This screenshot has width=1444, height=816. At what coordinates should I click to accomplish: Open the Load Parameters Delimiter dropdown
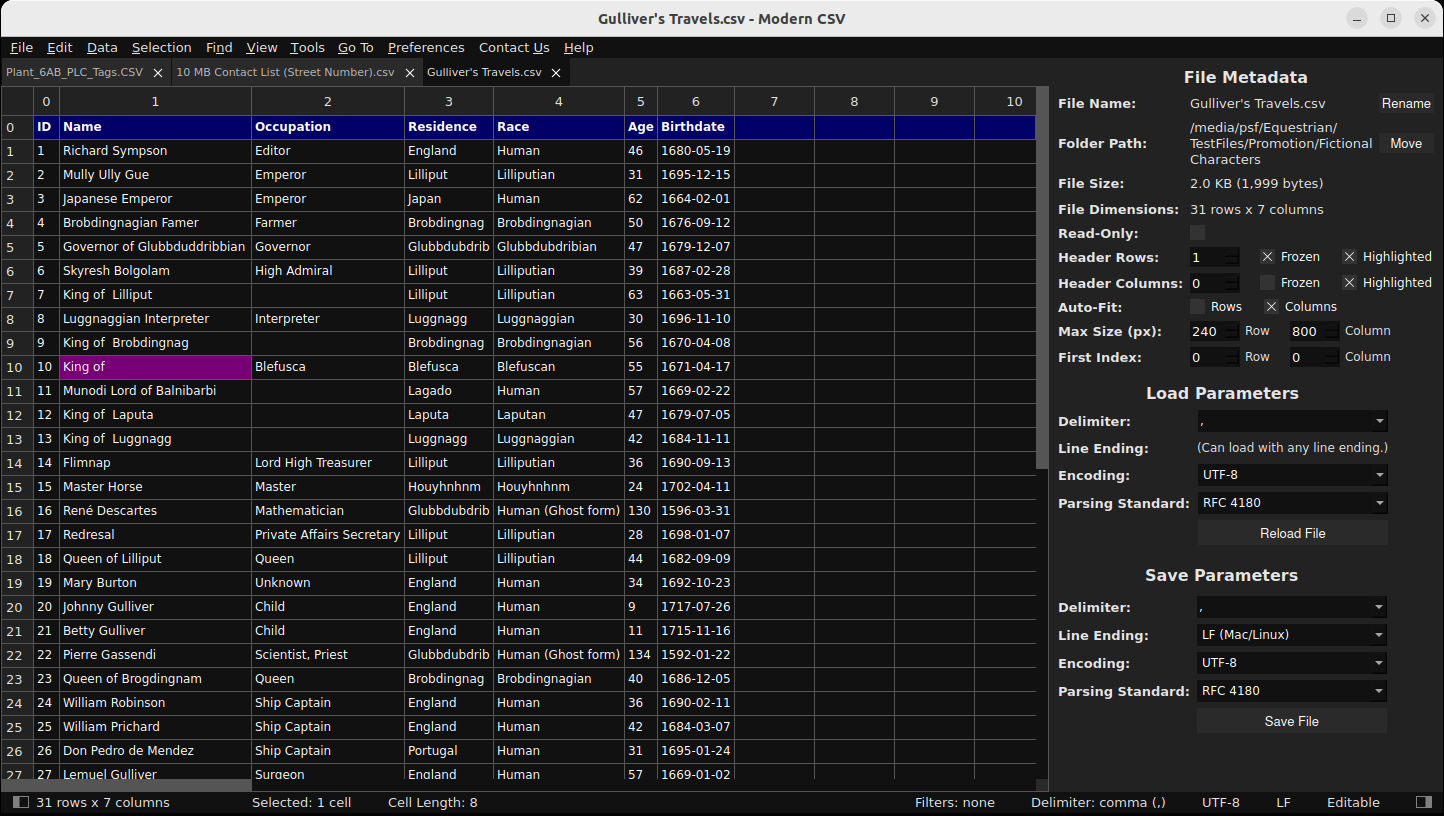1292,422
